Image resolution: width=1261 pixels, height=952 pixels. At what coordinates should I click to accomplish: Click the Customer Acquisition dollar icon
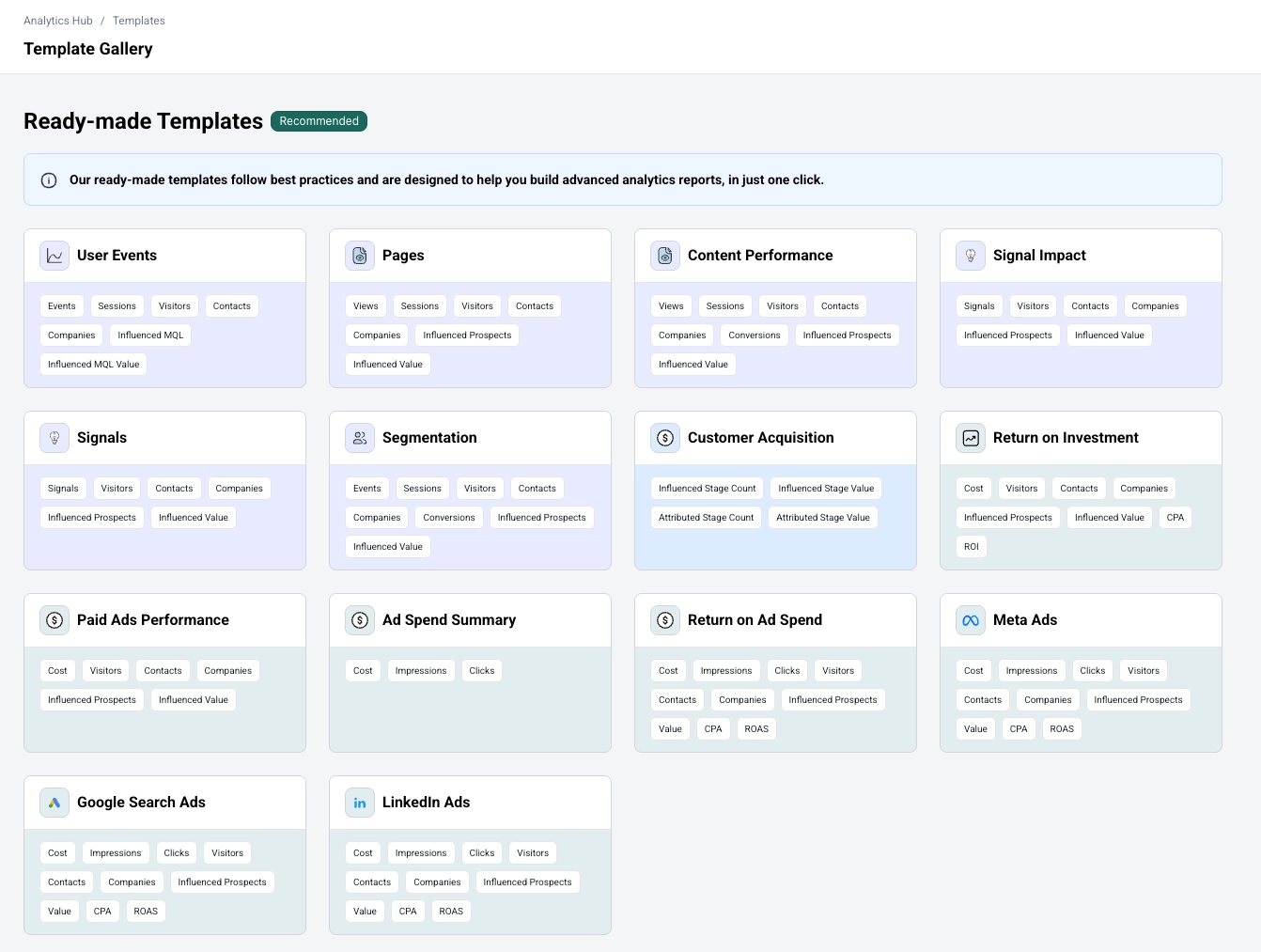[665, 438]
